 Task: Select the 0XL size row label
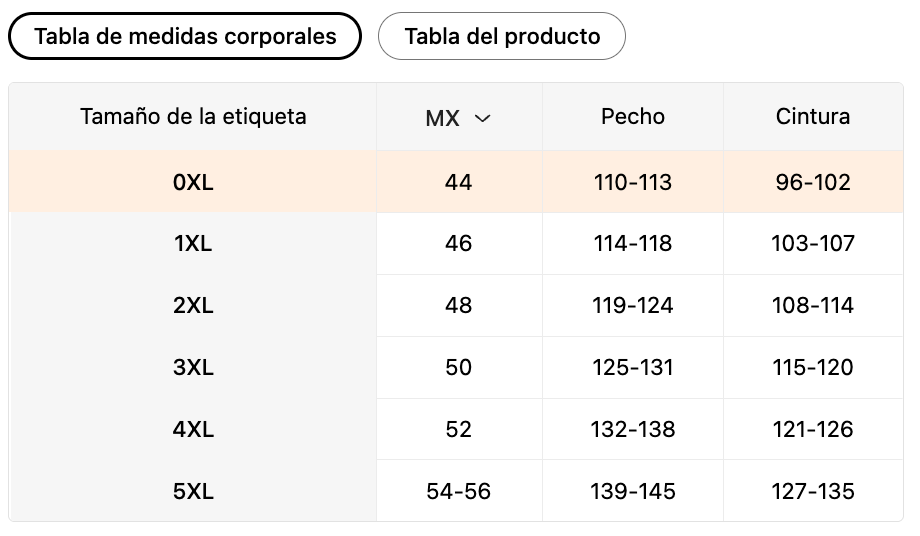193,182
